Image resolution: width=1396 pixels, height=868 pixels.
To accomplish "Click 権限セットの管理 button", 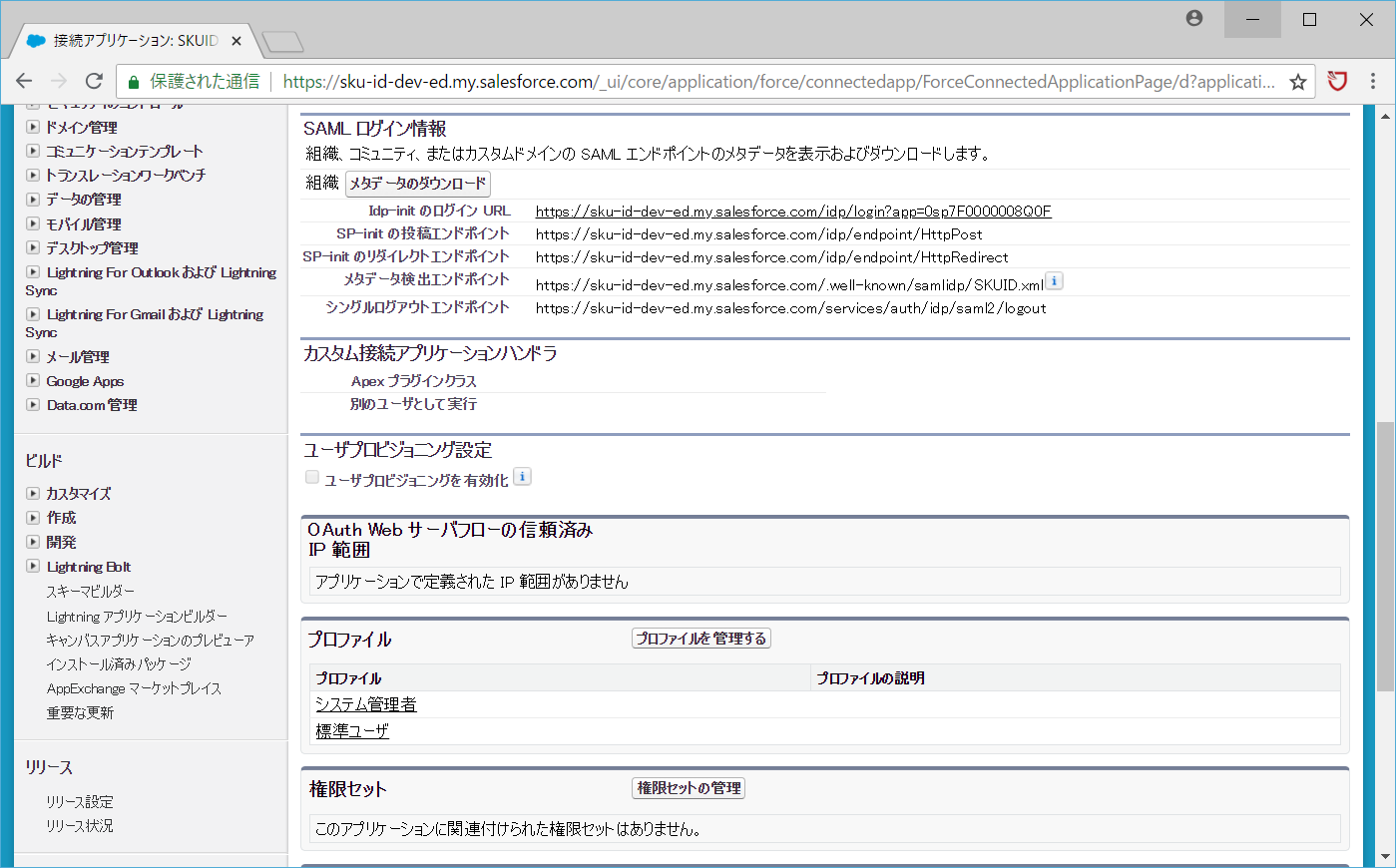I will click(689, 788).
